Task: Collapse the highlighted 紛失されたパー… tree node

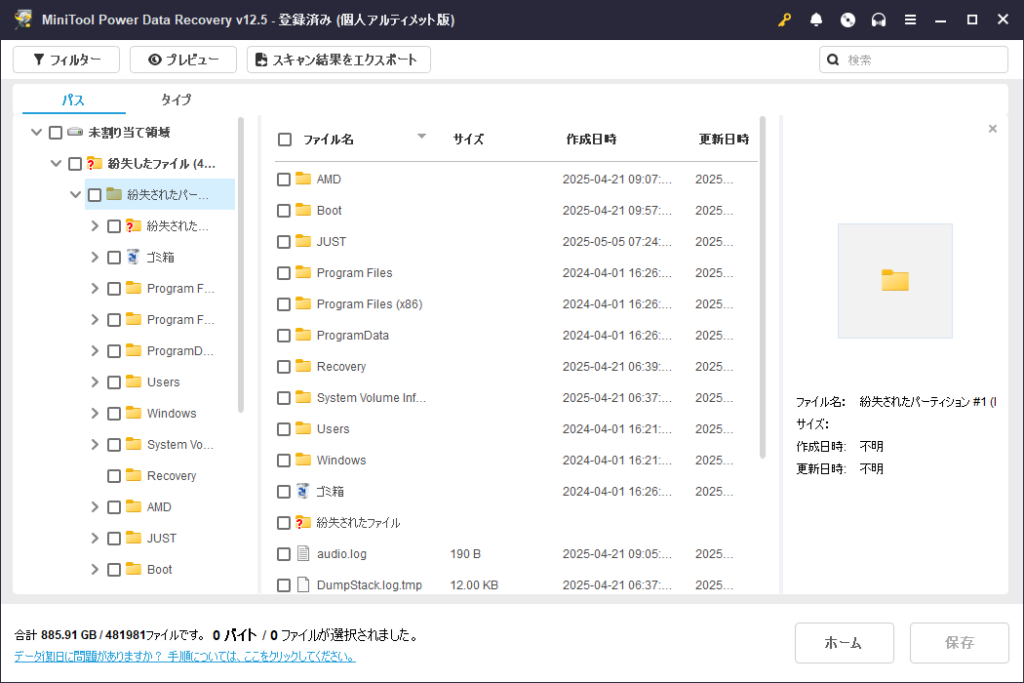Action: 76,195
